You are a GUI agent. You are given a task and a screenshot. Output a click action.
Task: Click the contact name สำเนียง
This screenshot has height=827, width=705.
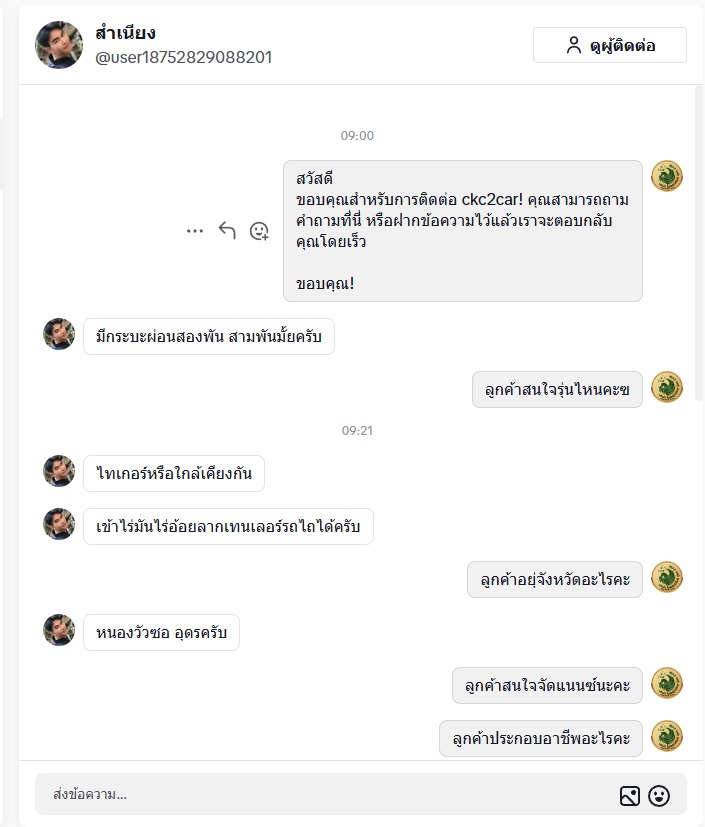click(x=125, y=33)
